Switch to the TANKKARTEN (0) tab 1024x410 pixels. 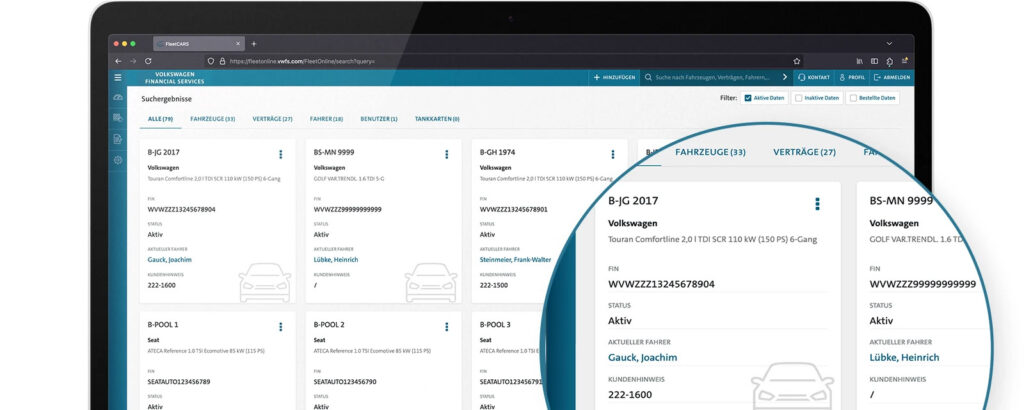pyautogui.click(x=437, y=119)
